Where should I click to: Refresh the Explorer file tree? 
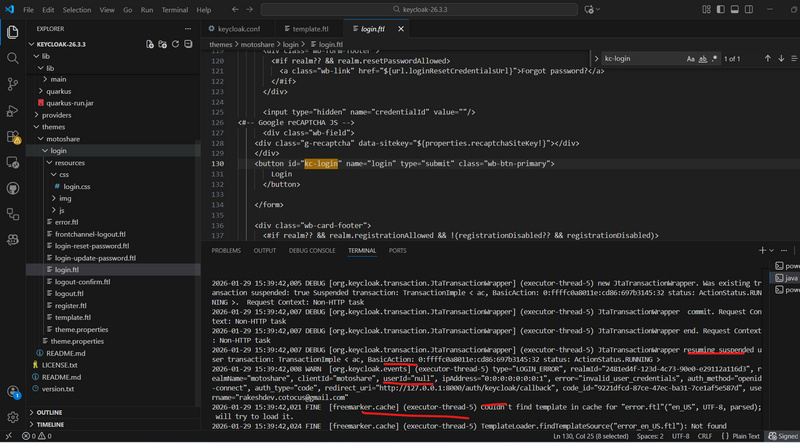pos(175,44)
